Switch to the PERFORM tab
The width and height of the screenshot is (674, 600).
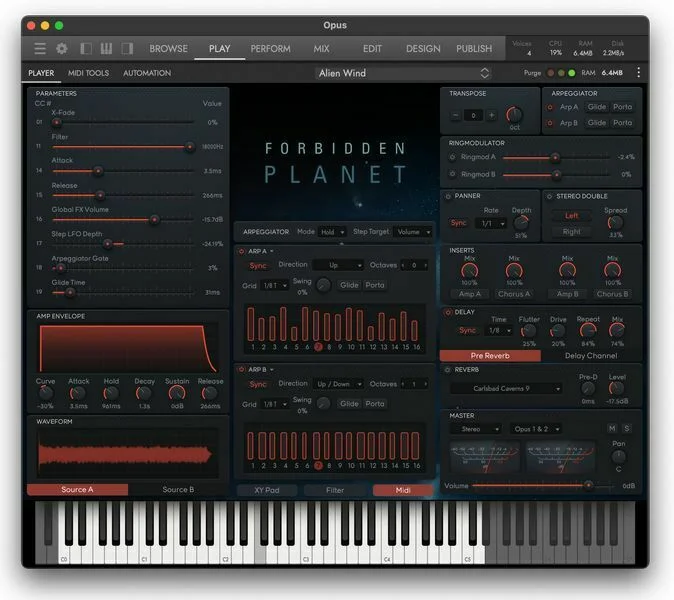pyautogui.click(x=270, y=49)
